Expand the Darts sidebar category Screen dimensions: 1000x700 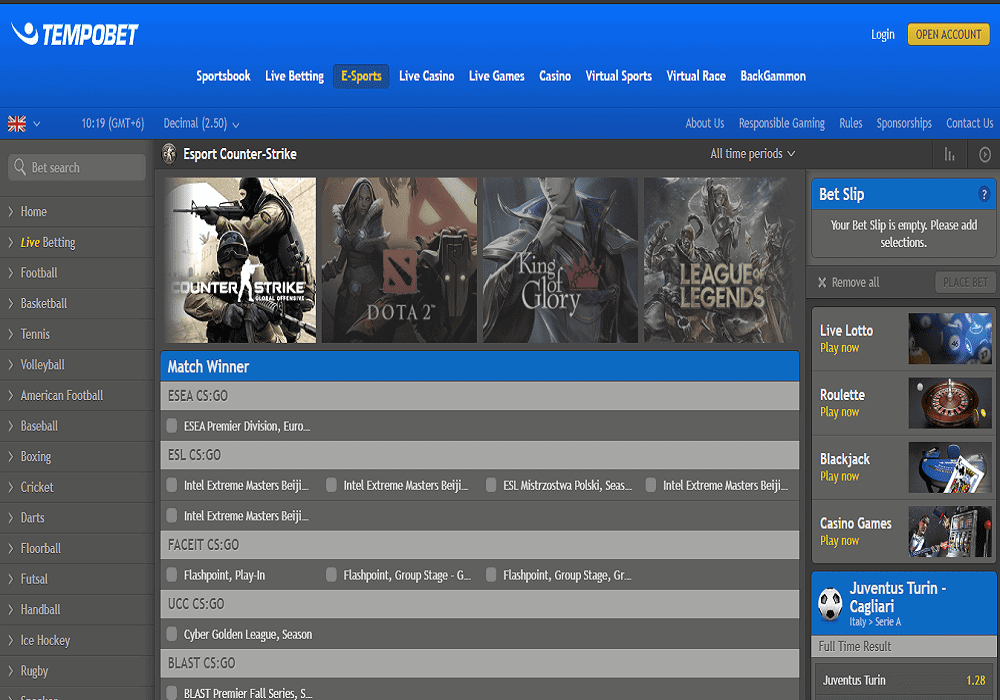click(x=77, y=518)
